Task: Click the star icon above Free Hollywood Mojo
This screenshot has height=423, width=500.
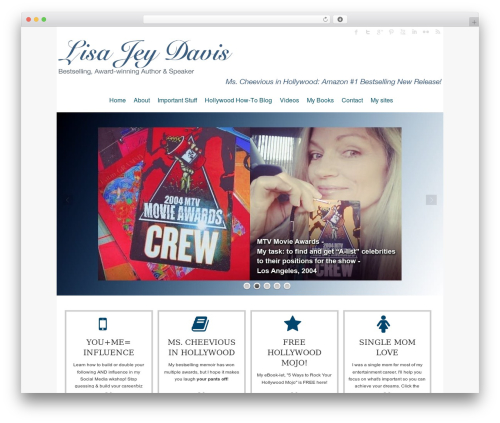Action: pyautogui.click(x=292, y=324)
